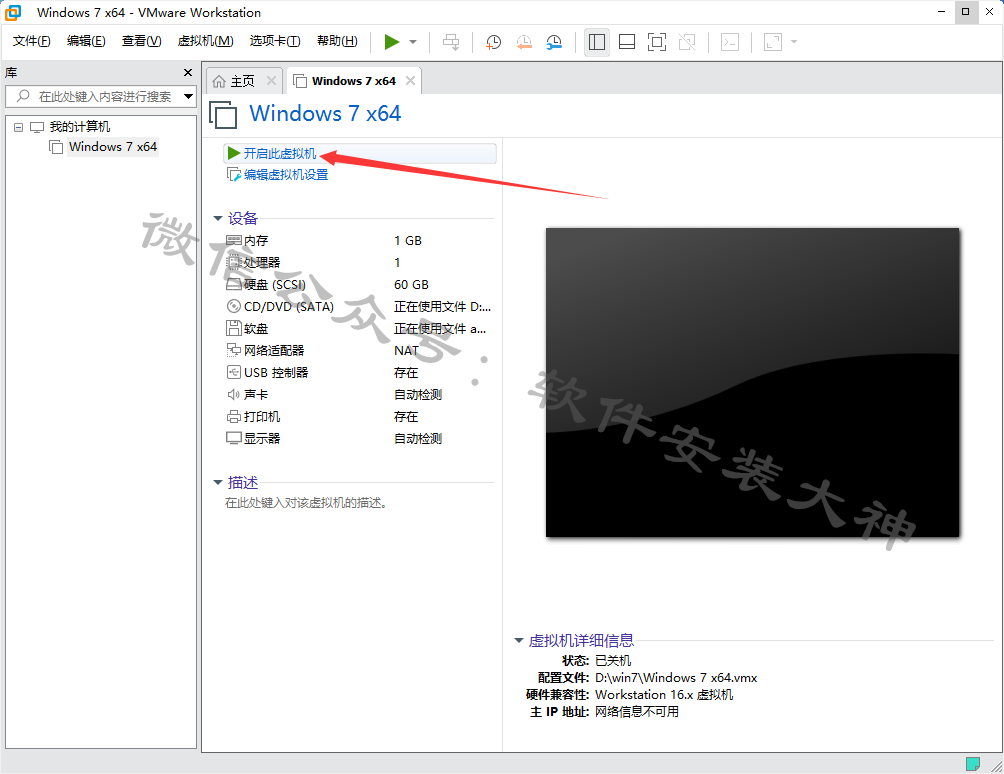Close the 主页 tab
1004x774 pixels.
[x=271, y=81]
